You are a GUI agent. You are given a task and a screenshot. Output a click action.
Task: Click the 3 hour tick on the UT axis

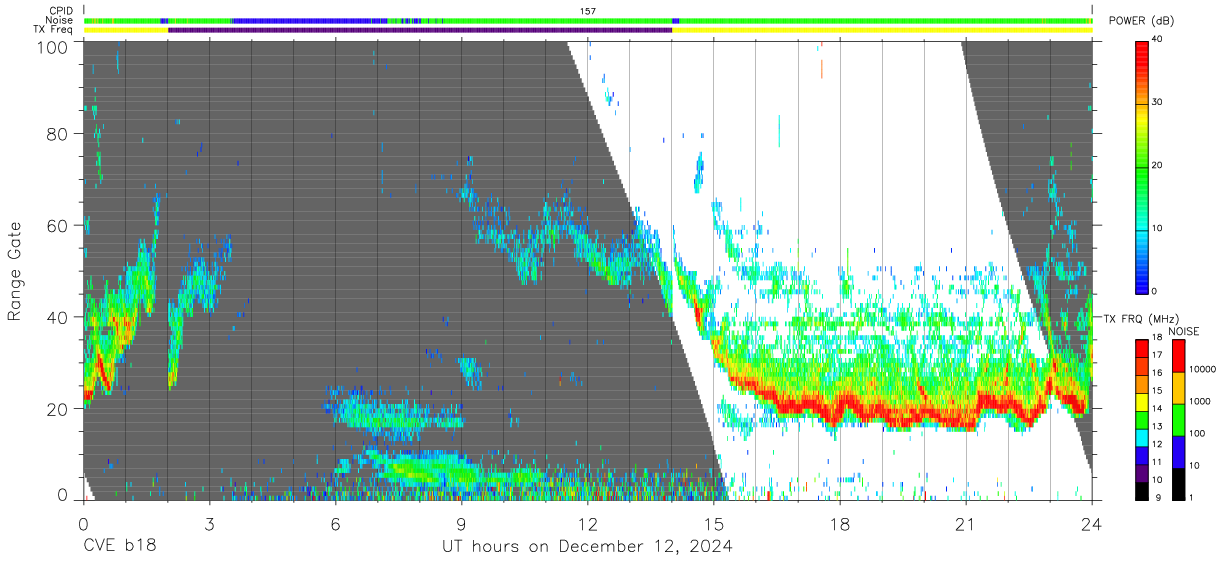pos(209,522)
